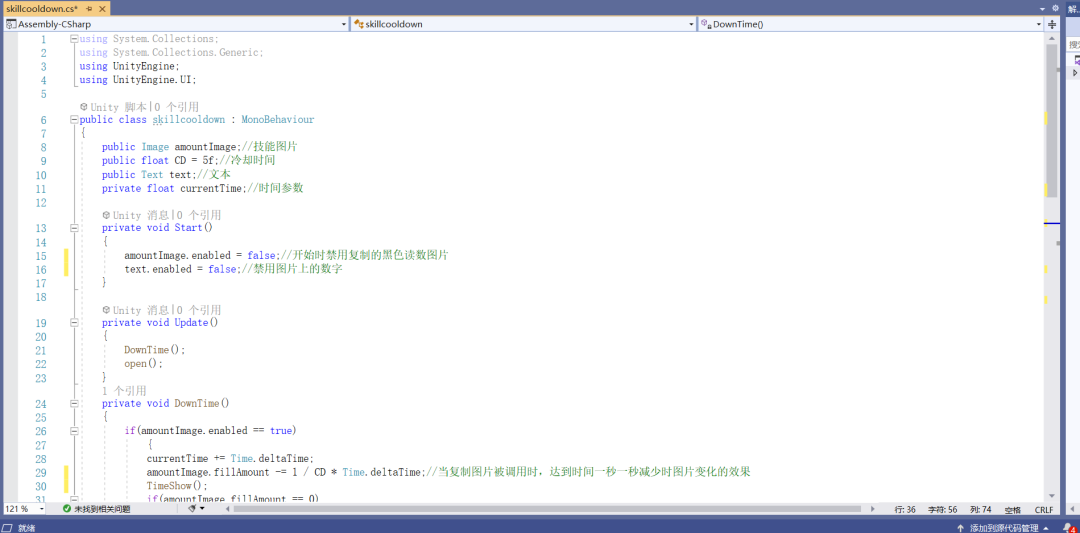1080x533 pixels.
Task: Click the Unity 脚本 icon above the class
Action: [84, 107]
